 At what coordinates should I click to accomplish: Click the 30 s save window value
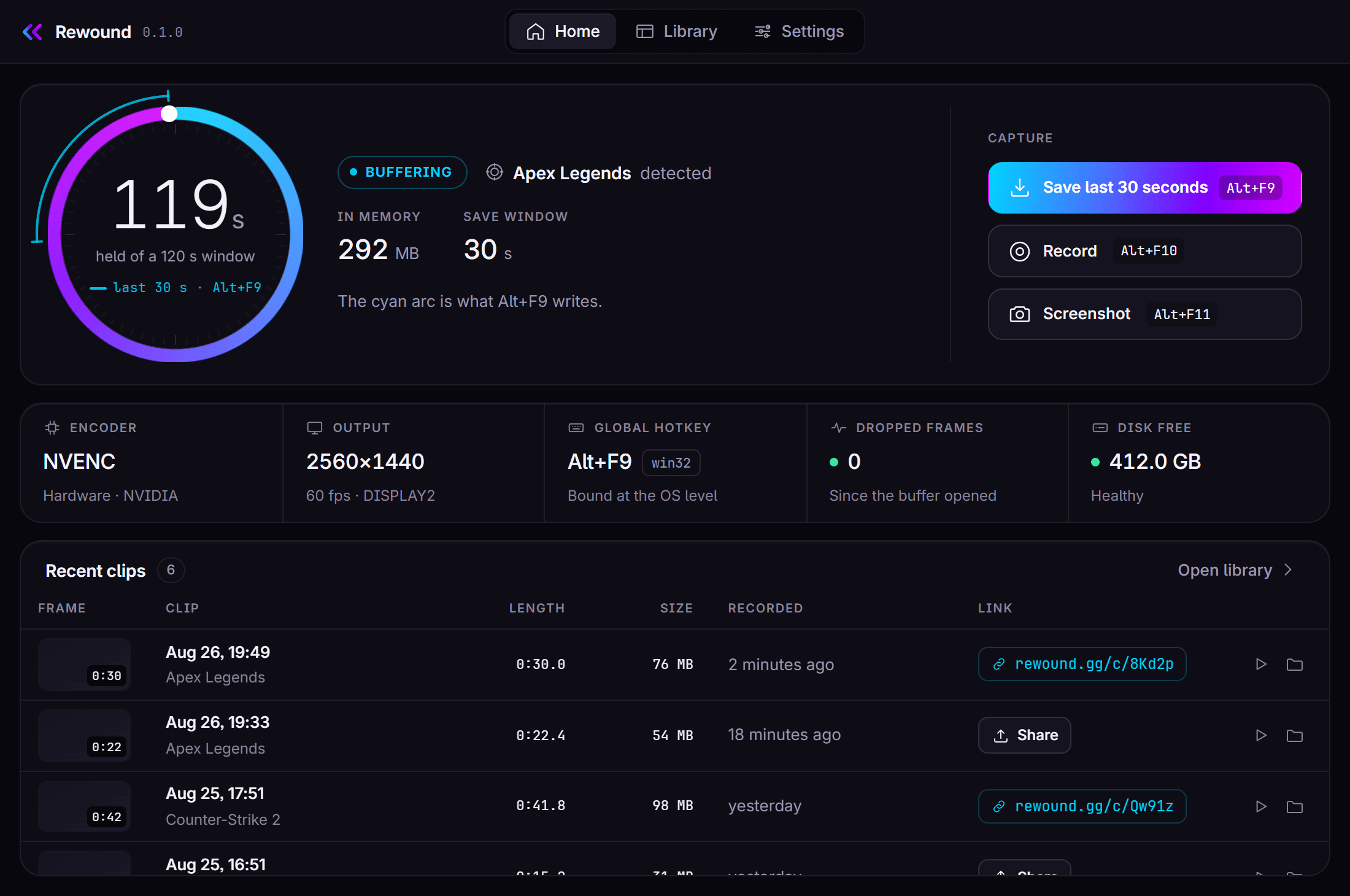[x=488, y=250]
